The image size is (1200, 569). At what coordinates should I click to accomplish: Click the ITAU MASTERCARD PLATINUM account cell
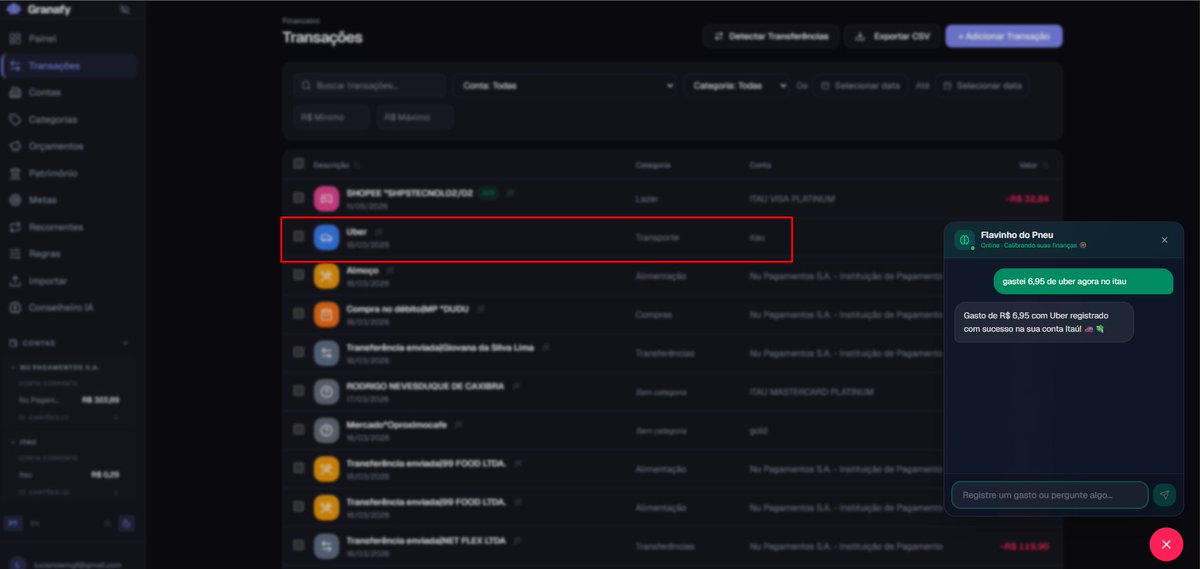(811, 392)
